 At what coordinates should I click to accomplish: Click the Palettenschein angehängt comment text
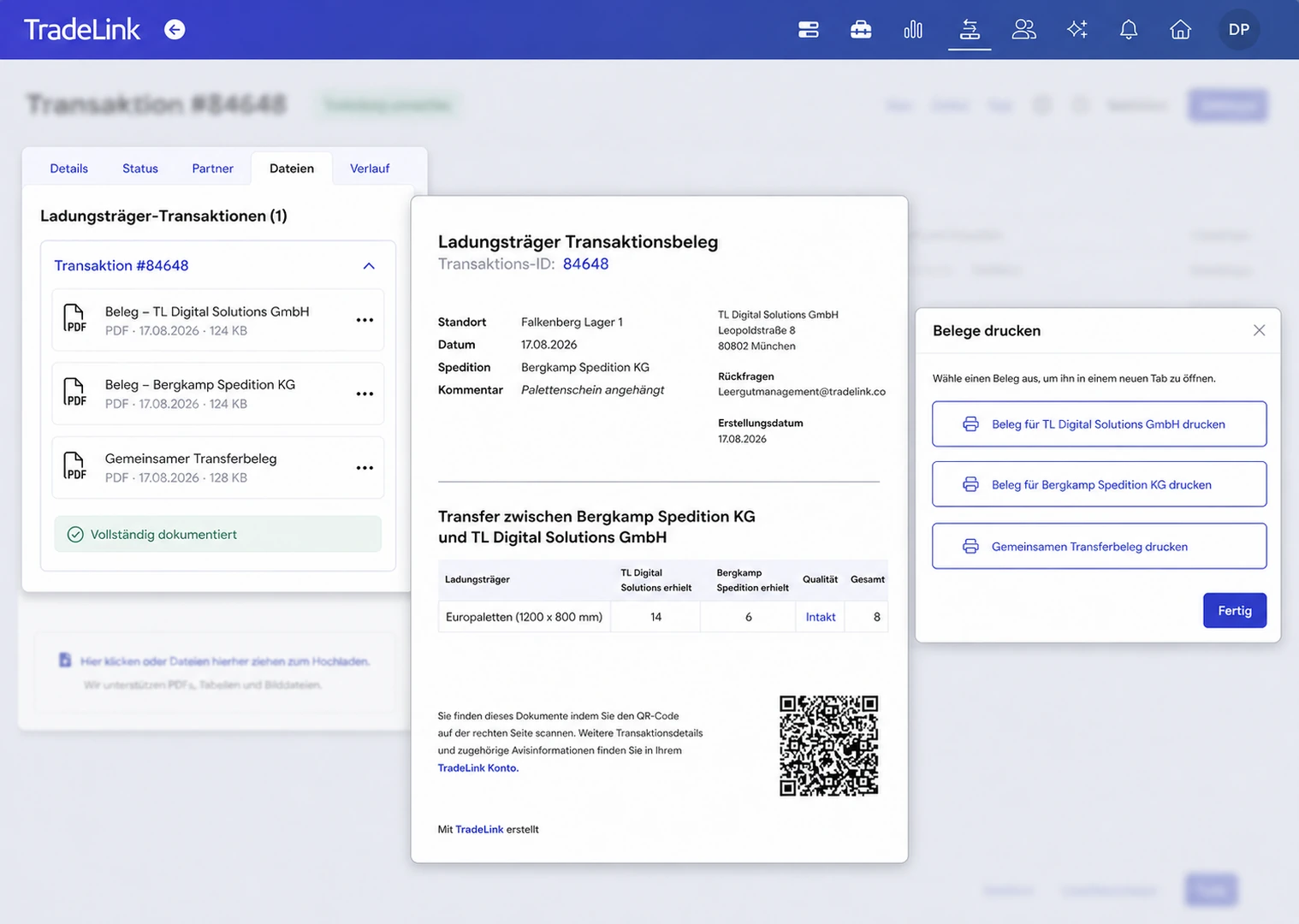coord(592,390)
